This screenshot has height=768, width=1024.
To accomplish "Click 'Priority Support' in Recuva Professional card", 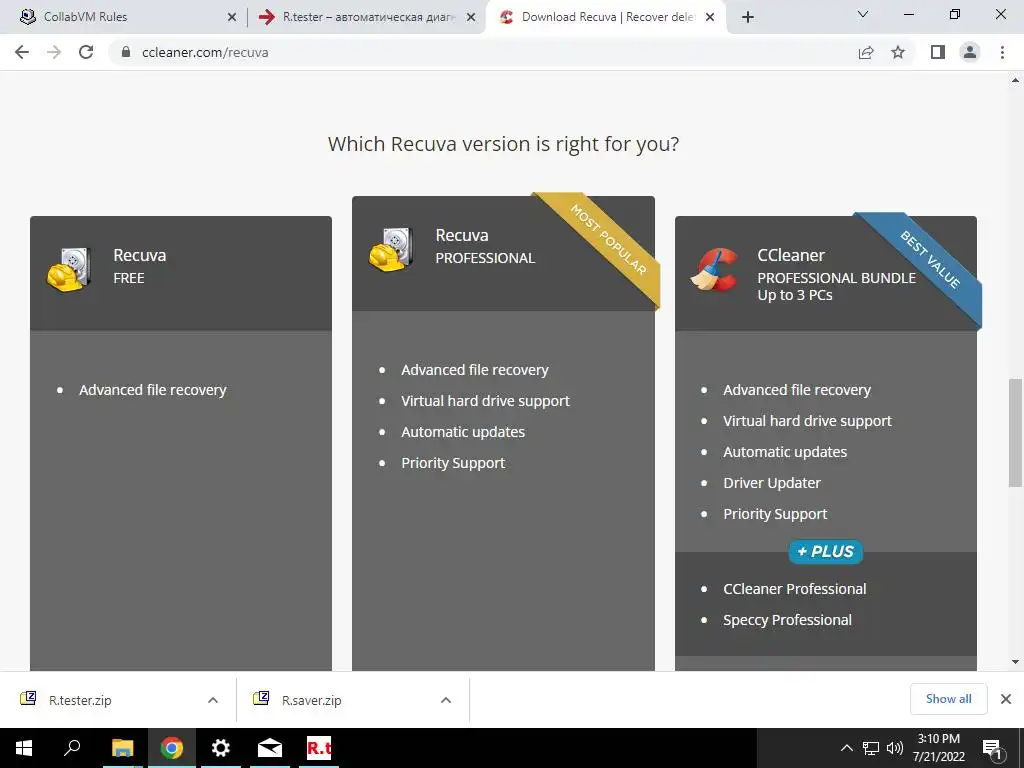I will click(453, 463).
